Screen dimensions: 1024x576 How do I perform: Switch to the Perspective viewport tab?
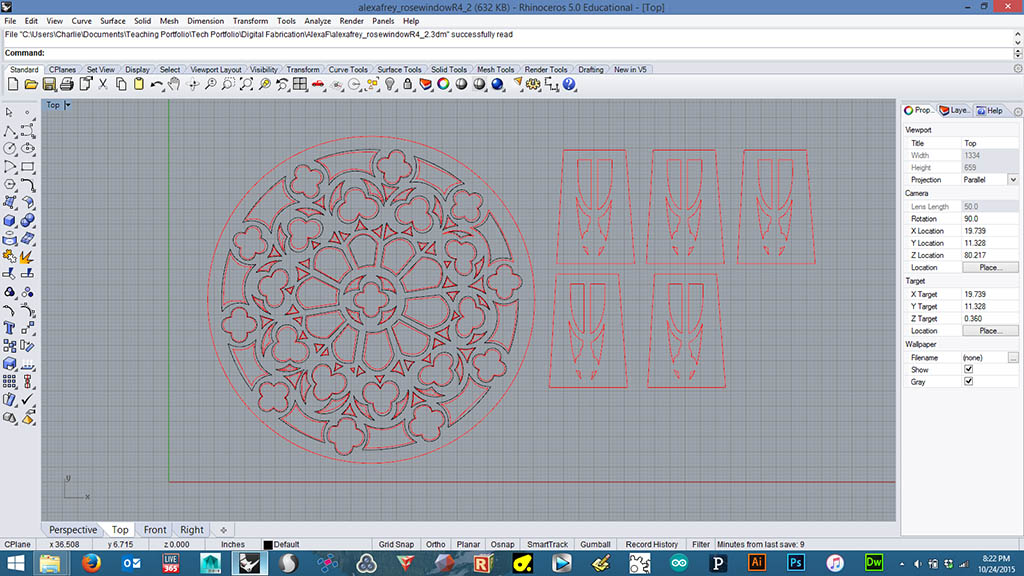(x=73, y=529)
